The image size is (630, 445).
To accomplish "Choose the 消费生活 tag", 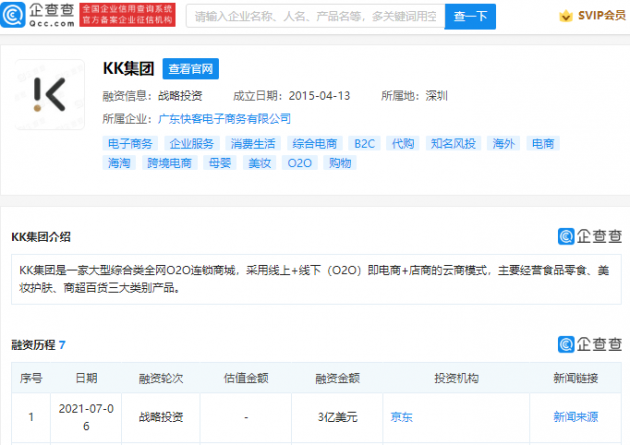I will click(x=253, y=144).
